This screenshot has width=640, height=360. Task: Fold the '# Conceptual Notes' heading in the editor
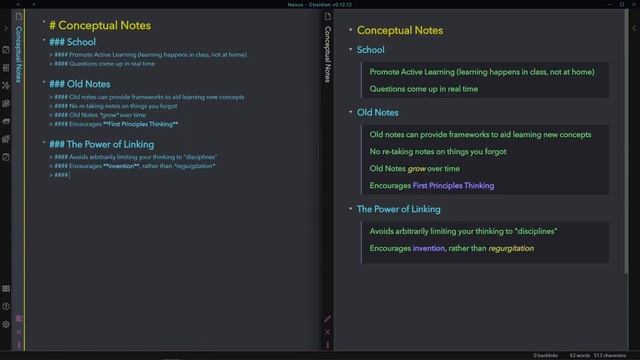tap(44, 22)
